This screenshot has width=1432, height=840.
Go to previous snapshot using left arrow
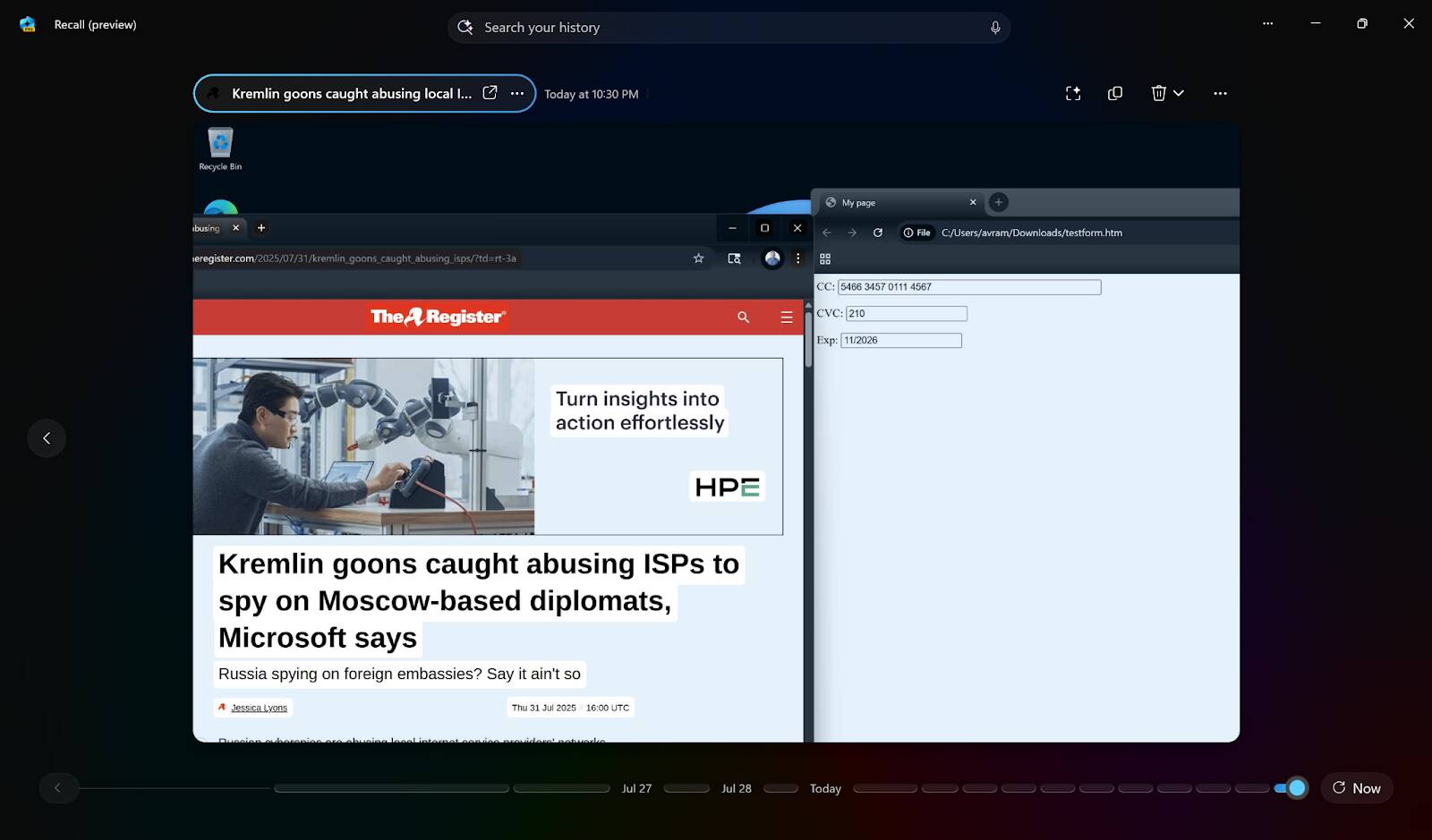point(47,438)
